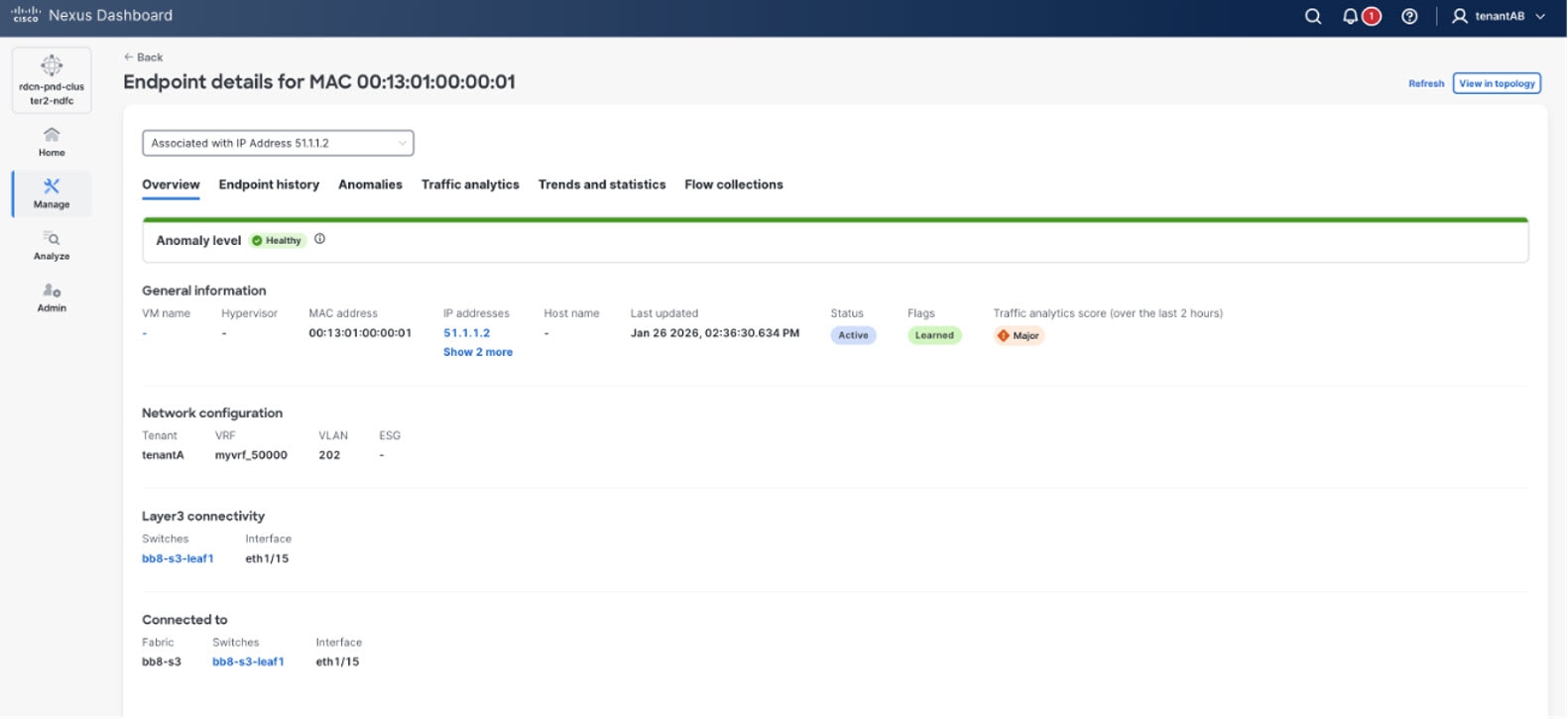Switch to the Anomalies tab
The height and width of the screenshot is (719, 1568).
[370, 184]
